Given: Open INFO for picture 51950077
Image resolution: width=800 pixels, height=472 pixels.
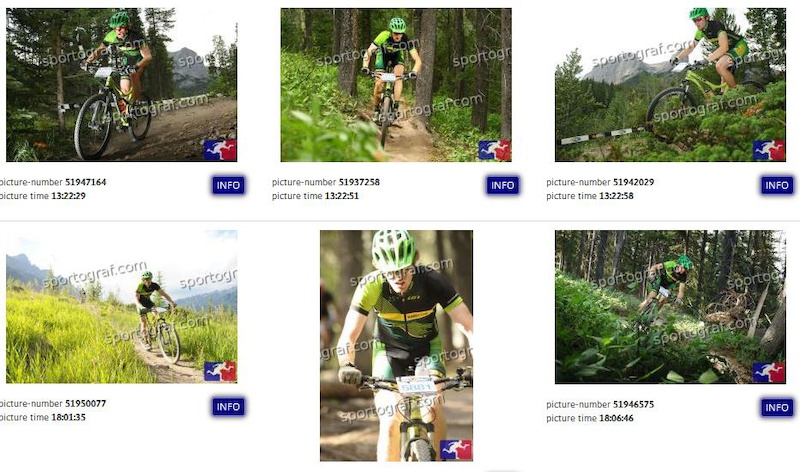Looking at the screenshot, I should coord(228,407).
